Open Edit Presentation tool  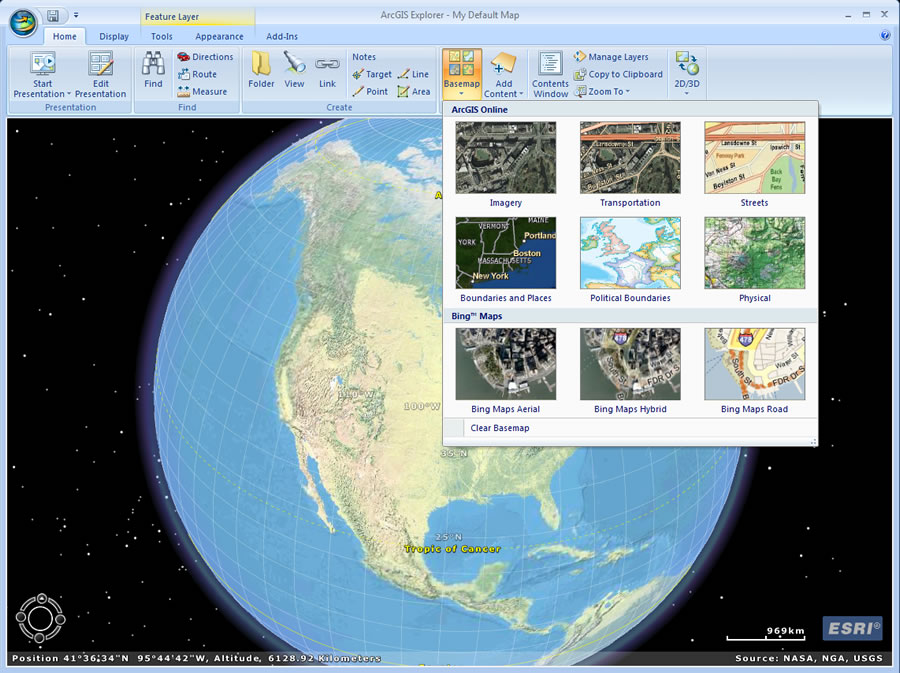pos(100,75)
